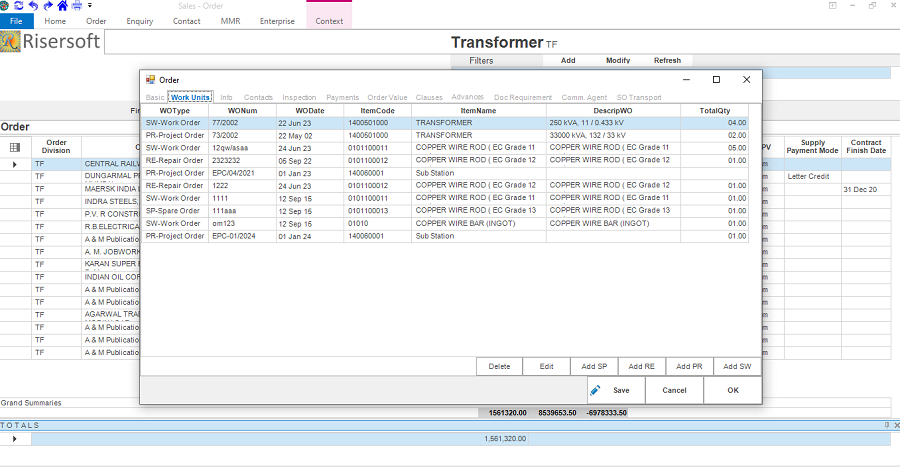Viewport: 900px width, 467px height.
Task: Expand the Totals row arrow
Action: pos(14,438)
